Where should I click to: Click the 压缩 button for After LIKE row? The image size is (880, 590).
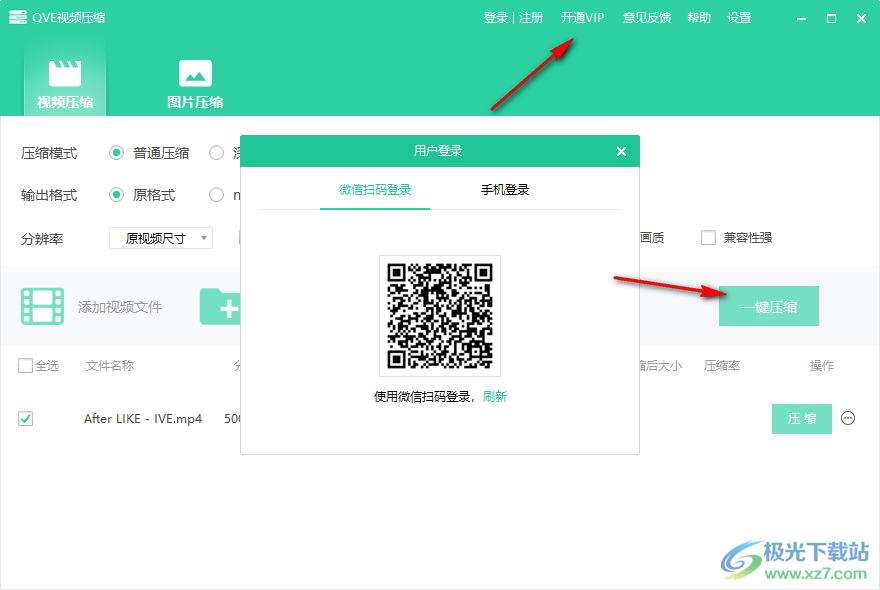[x=801, y=419]
